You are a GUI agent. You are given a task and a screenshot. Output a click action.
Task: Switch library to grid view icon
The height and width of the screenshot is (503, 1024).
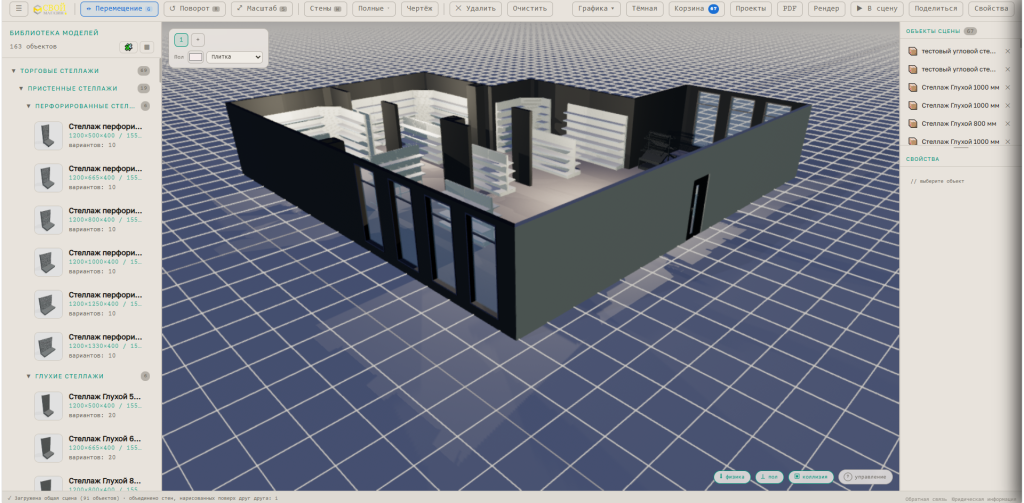(x=147, y=47)
